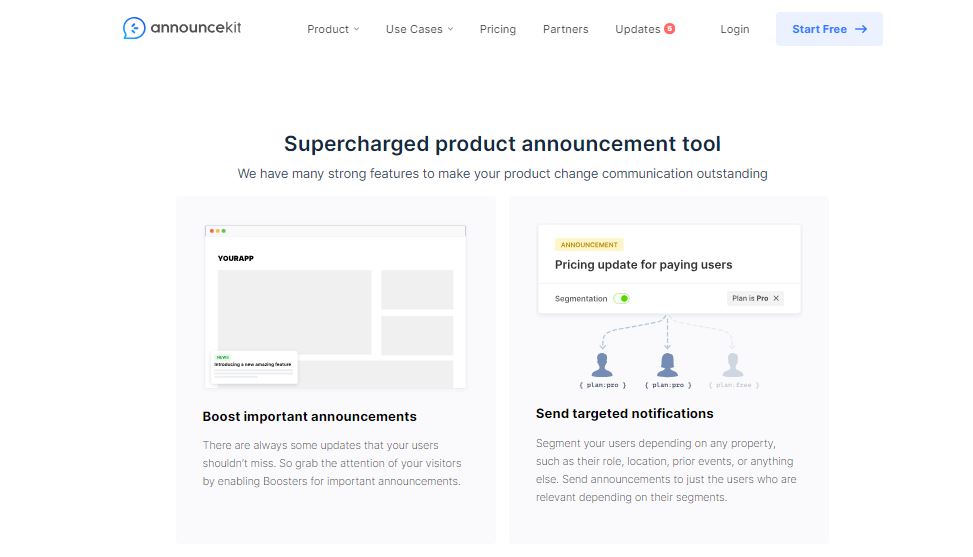973x557 pixels.
Task: Click the Plan is Pro chip
Action: [755, 298]
